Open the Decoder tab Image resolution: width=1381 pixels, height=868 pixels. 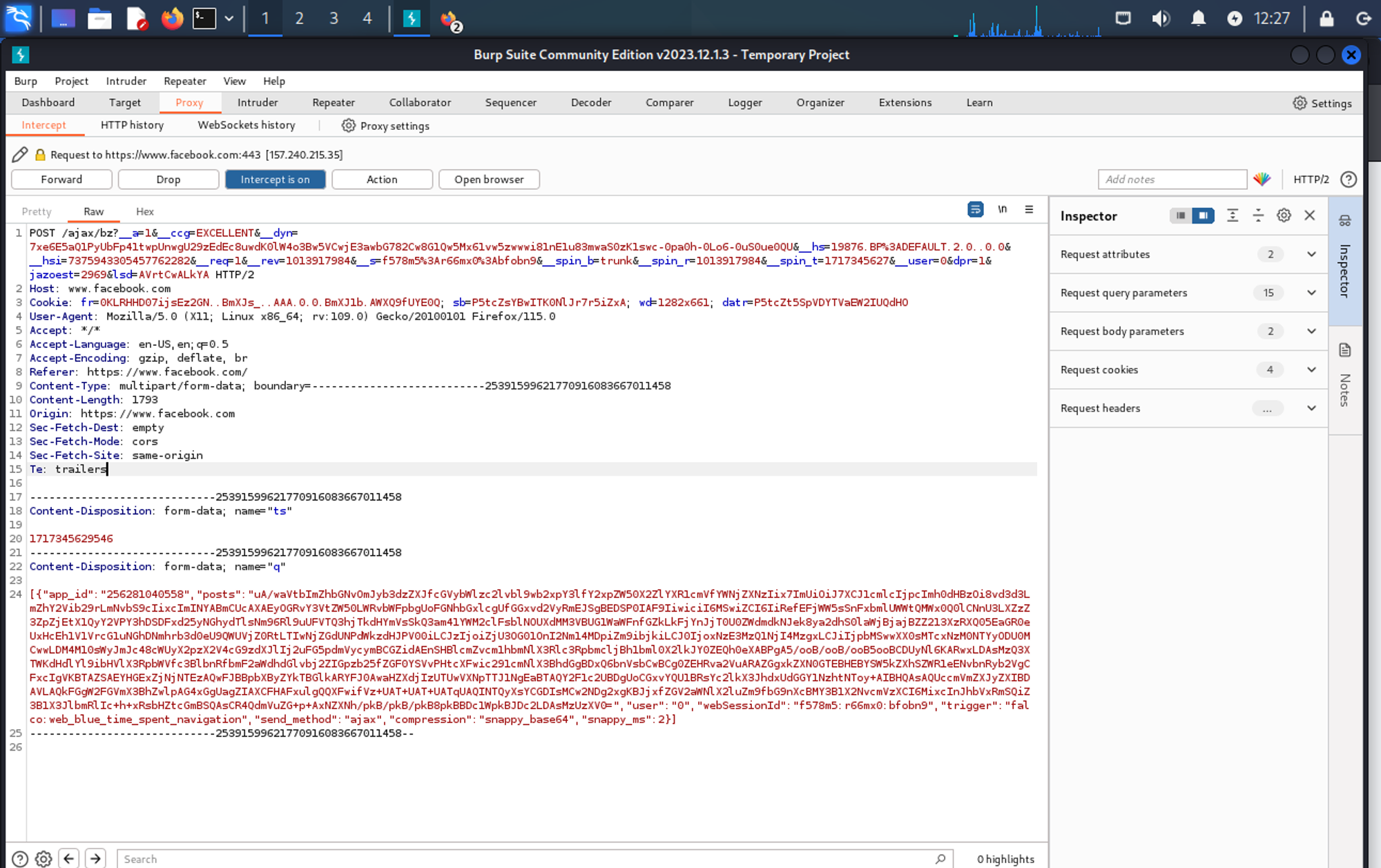click(x=591, y=102)
